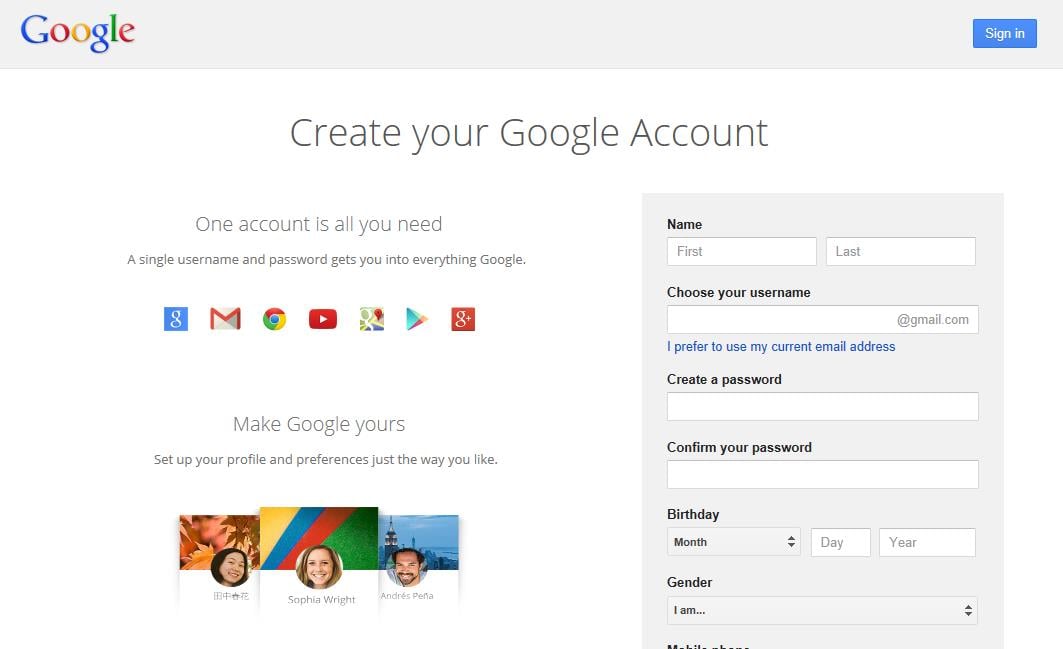The width and height of the screenshot is (1063, 649).
Task: Click Sophia Wright's profile photo
Action: pos(319,566)
